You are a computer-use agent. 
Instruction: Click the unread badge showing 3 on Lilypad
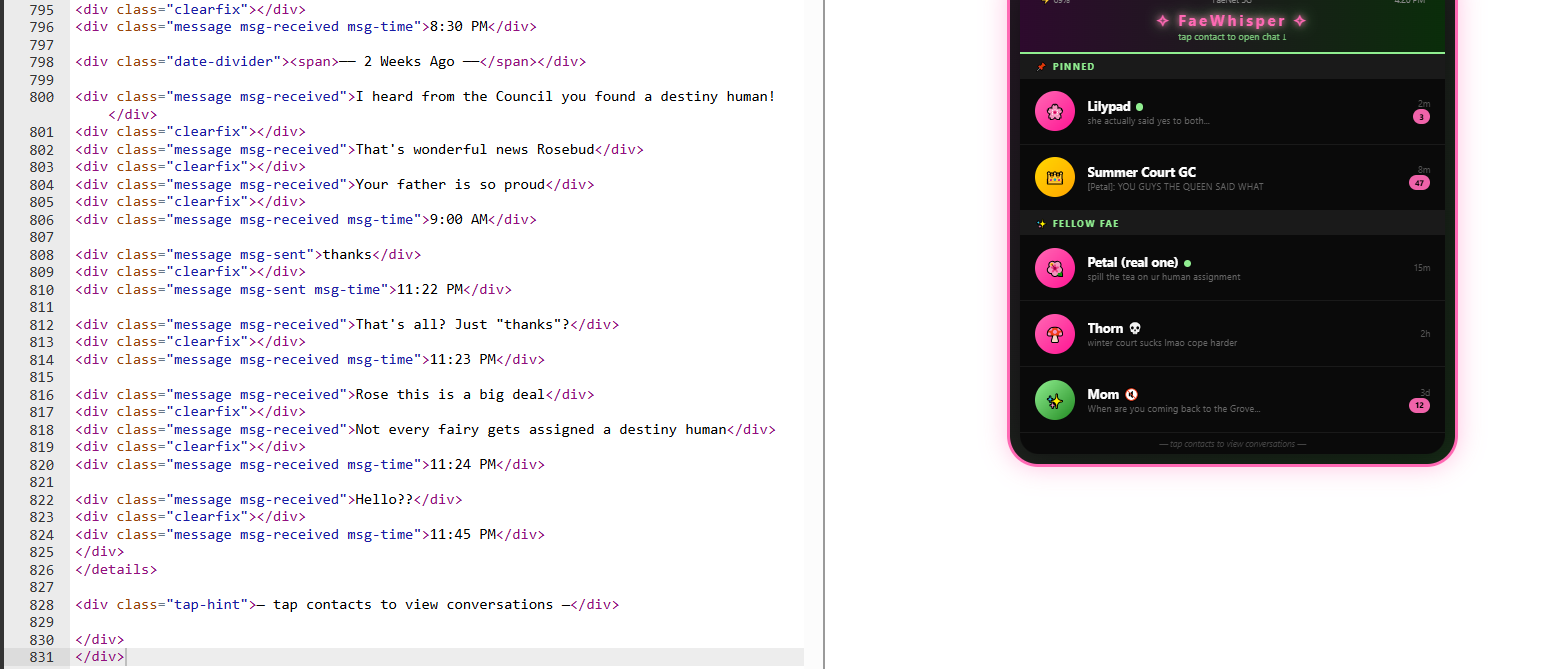coord(1421,117)
